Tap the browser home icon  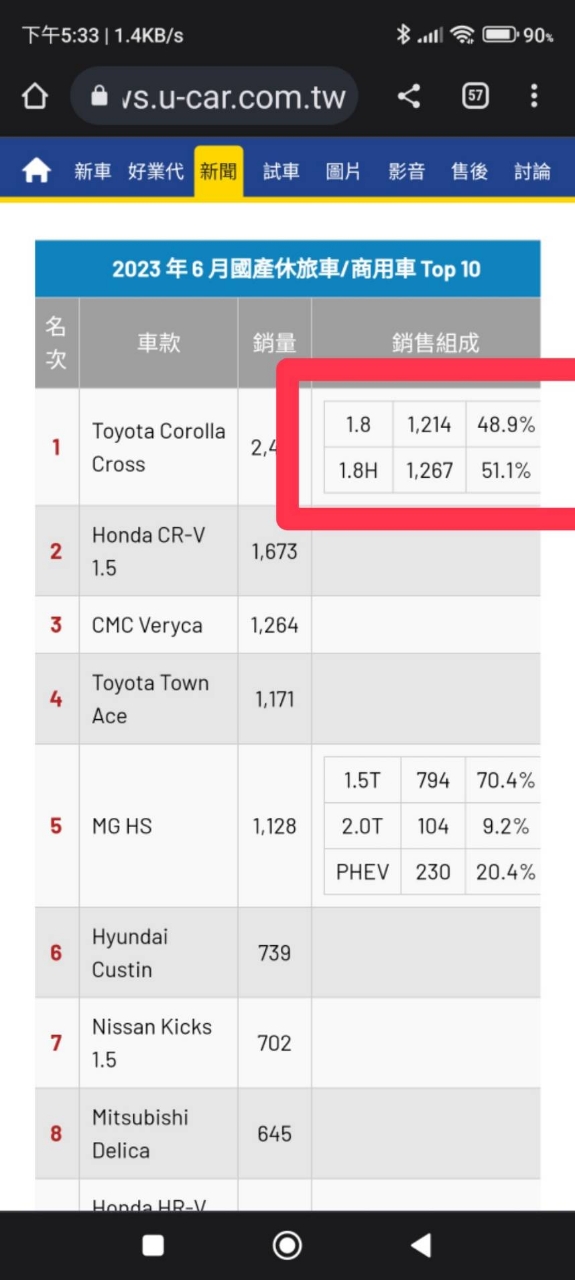(x=35, y=96)
